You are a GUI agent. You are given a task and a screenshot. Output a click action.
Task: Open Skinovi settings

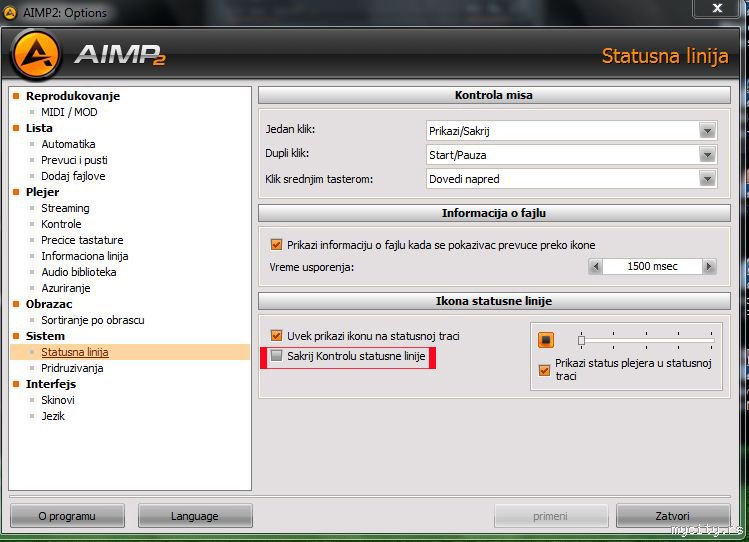pyautogui.click(x=58, y=400)
